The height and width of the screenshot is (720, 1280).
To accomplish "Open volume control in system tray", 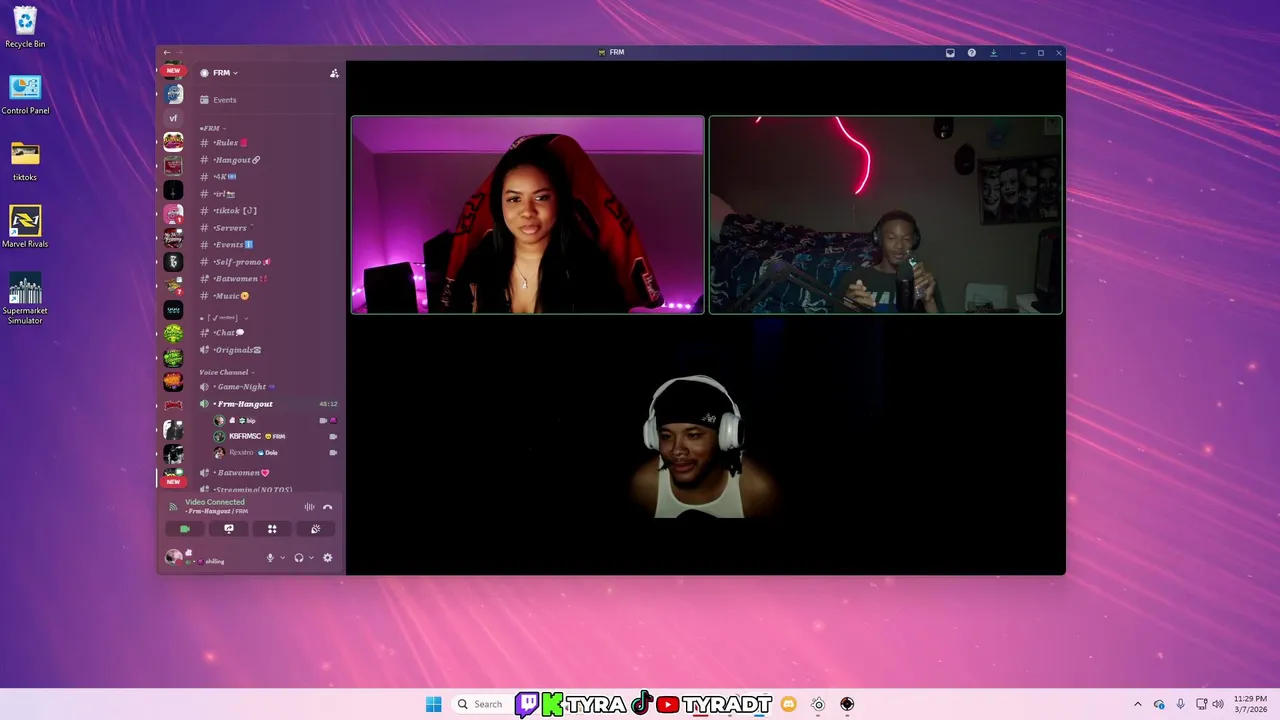I will [1218, 704].
